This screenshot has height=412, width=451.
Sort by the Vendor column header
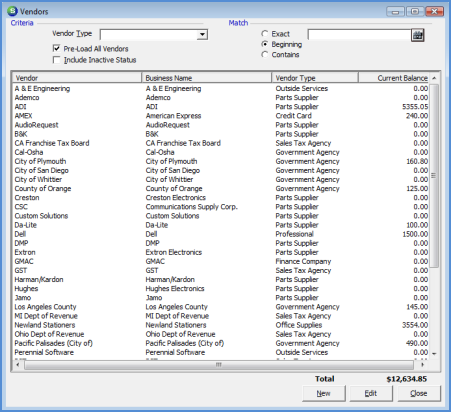point(77,78)
